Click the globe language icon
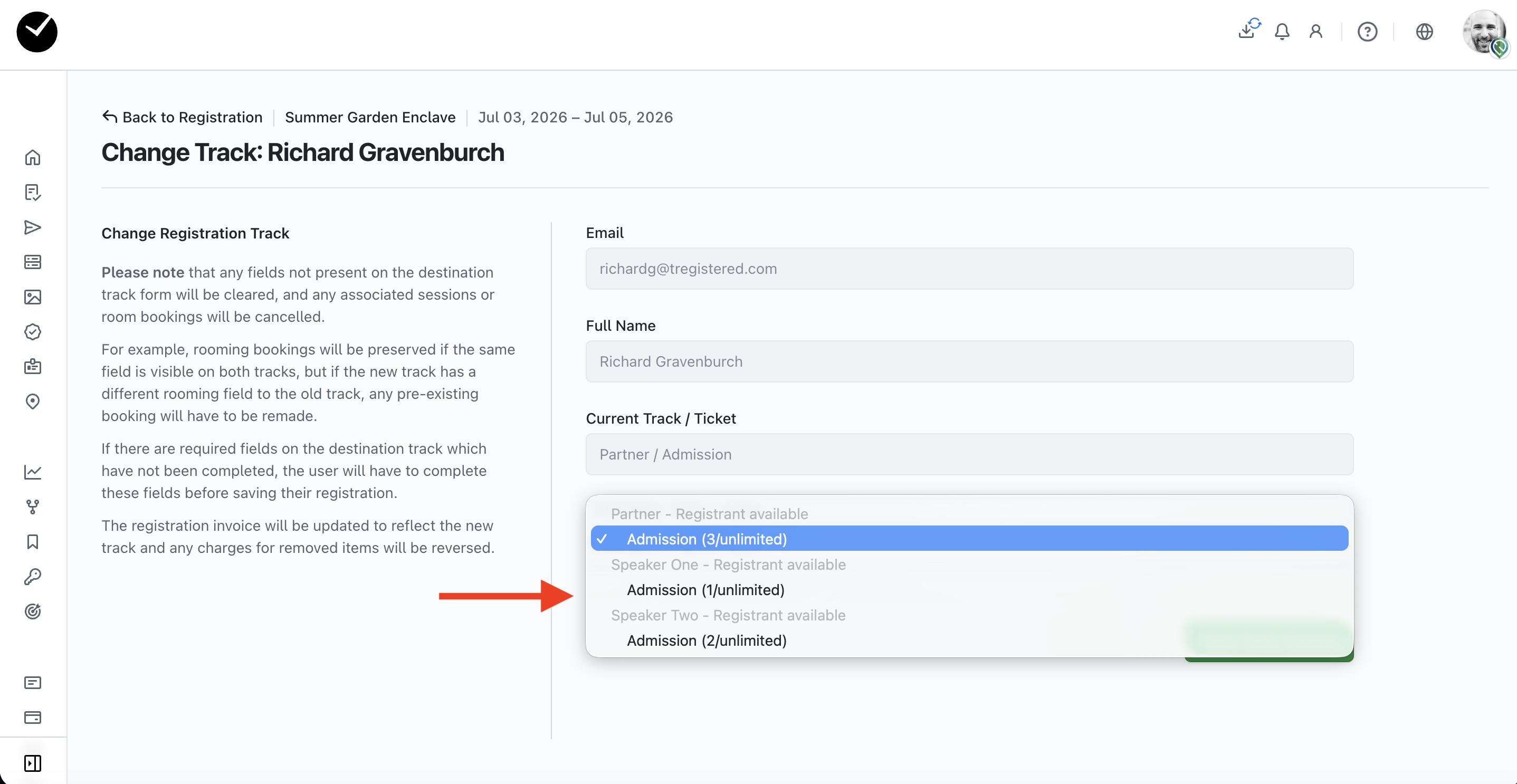Screen dimensions: 1517x784 click(1424, 31)
